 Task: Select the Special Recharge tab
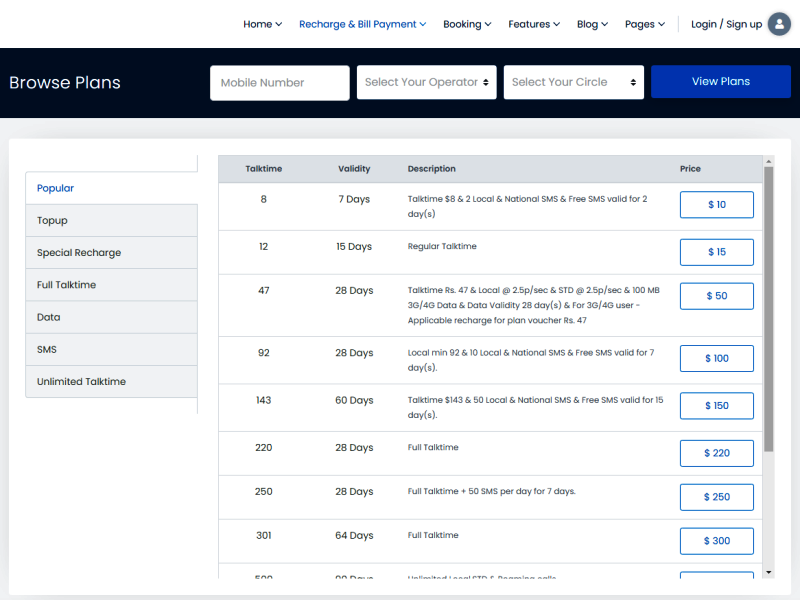111,253
